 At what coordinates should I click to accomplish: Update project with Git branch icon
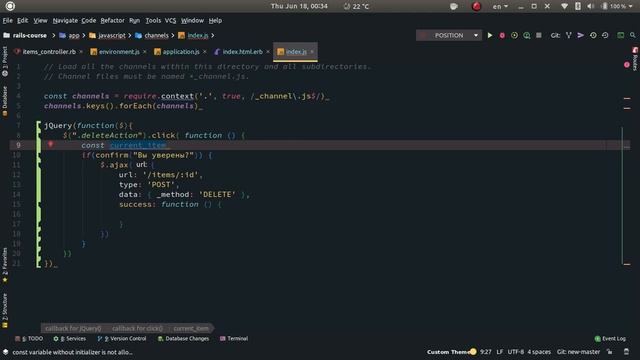(x=568, y=36)
